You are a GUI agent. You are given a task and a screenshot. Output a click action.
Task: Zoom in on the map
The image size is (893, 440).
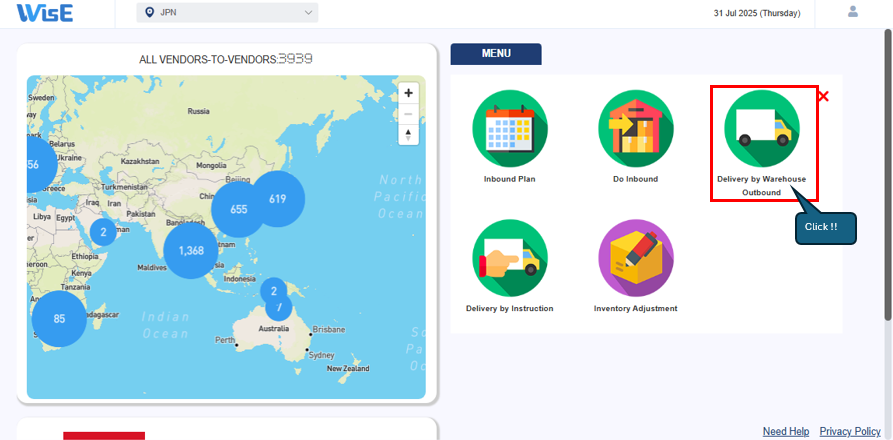point(408,93)
